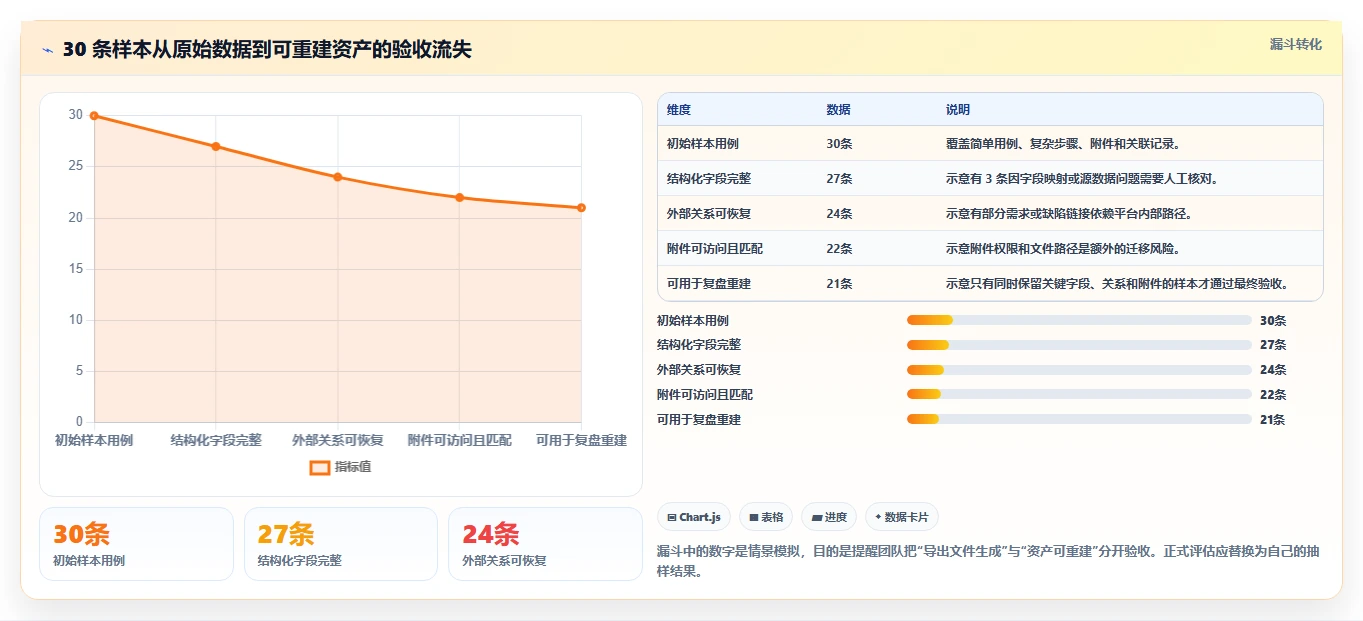
Task: Click the 24条 外部关系可恢复 stat card
Action: (x=545, y=544)
